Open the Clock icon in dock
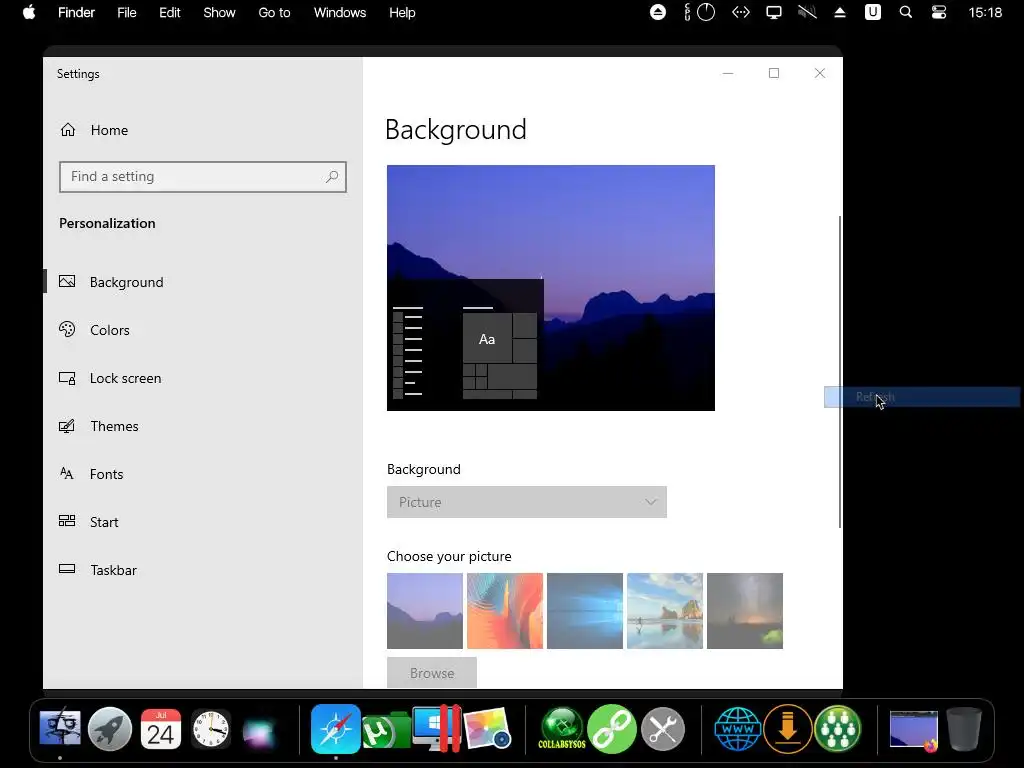 pos(211,729)
